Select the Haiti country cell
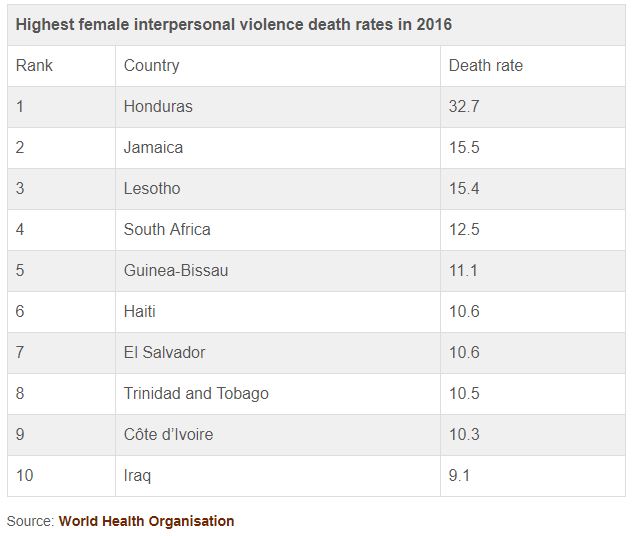638x536 pixels. coord(140,311)
